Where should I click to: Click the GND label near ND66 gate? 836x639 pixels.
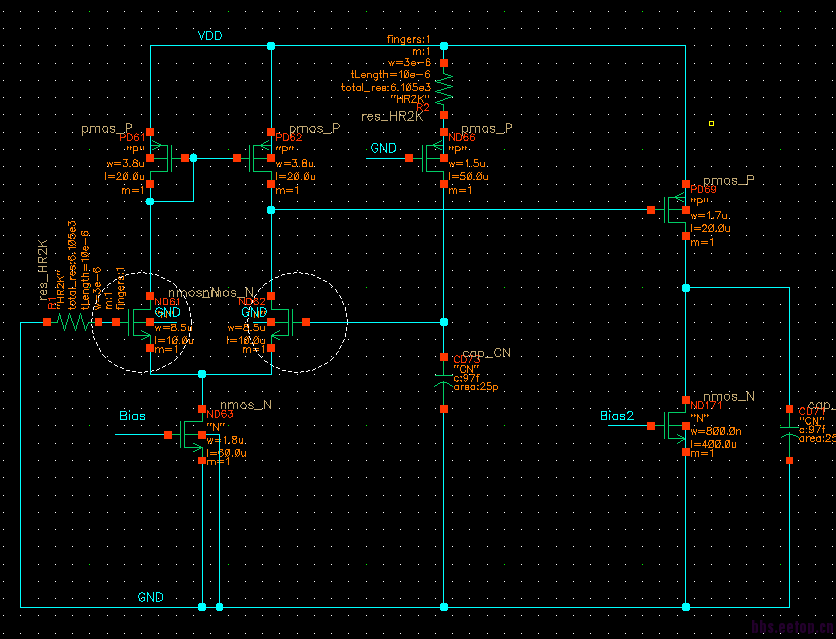[383, 148]
